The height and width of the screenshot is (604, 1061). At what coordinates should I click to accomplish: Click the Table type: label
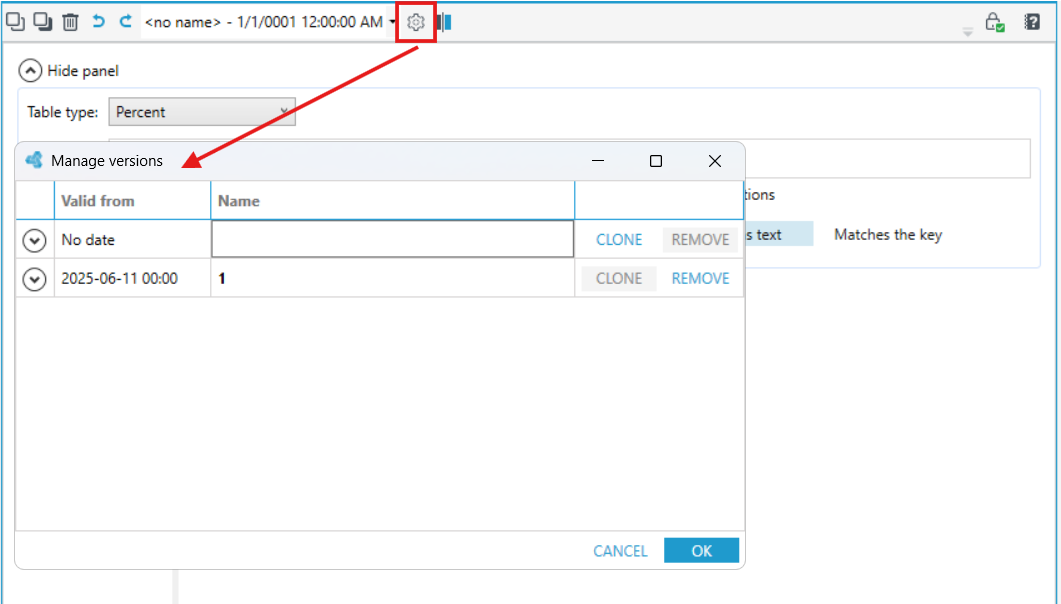(x=62, y=112)
